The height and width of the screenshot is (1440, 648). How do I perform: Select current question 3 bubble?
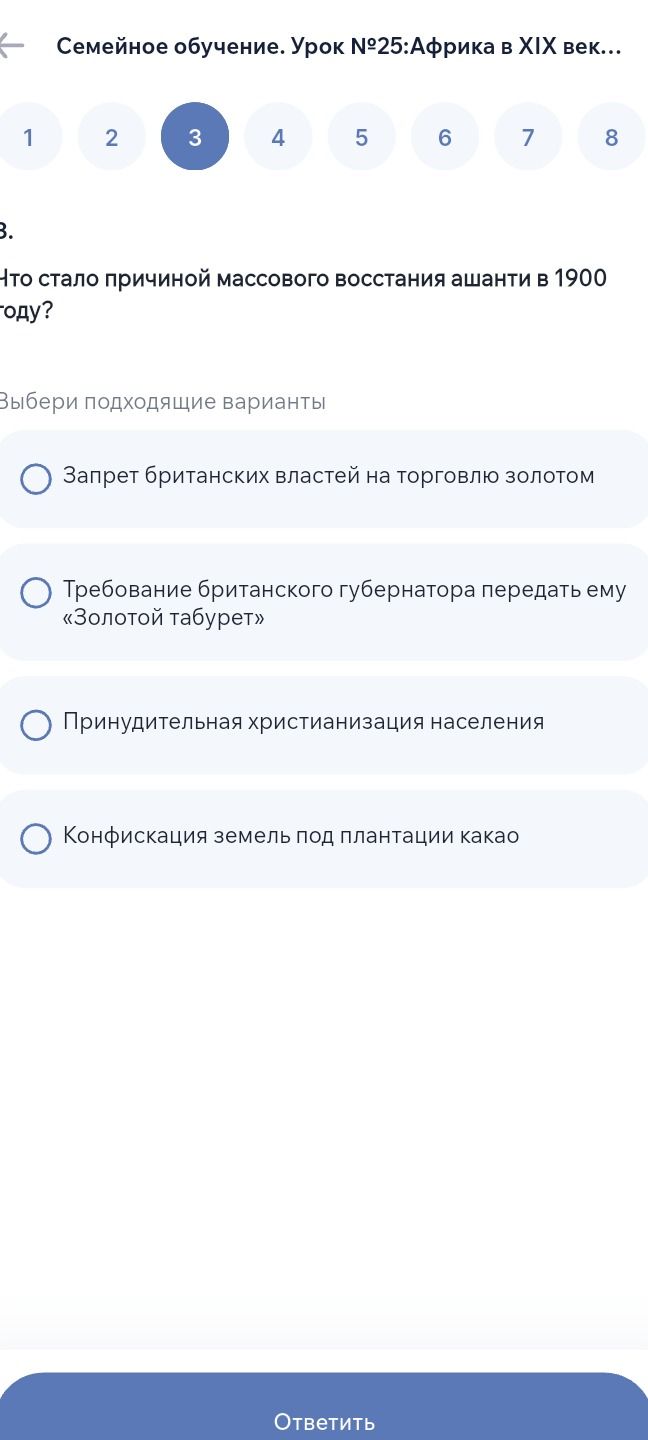pyautogui.click(x=195, y=137)
